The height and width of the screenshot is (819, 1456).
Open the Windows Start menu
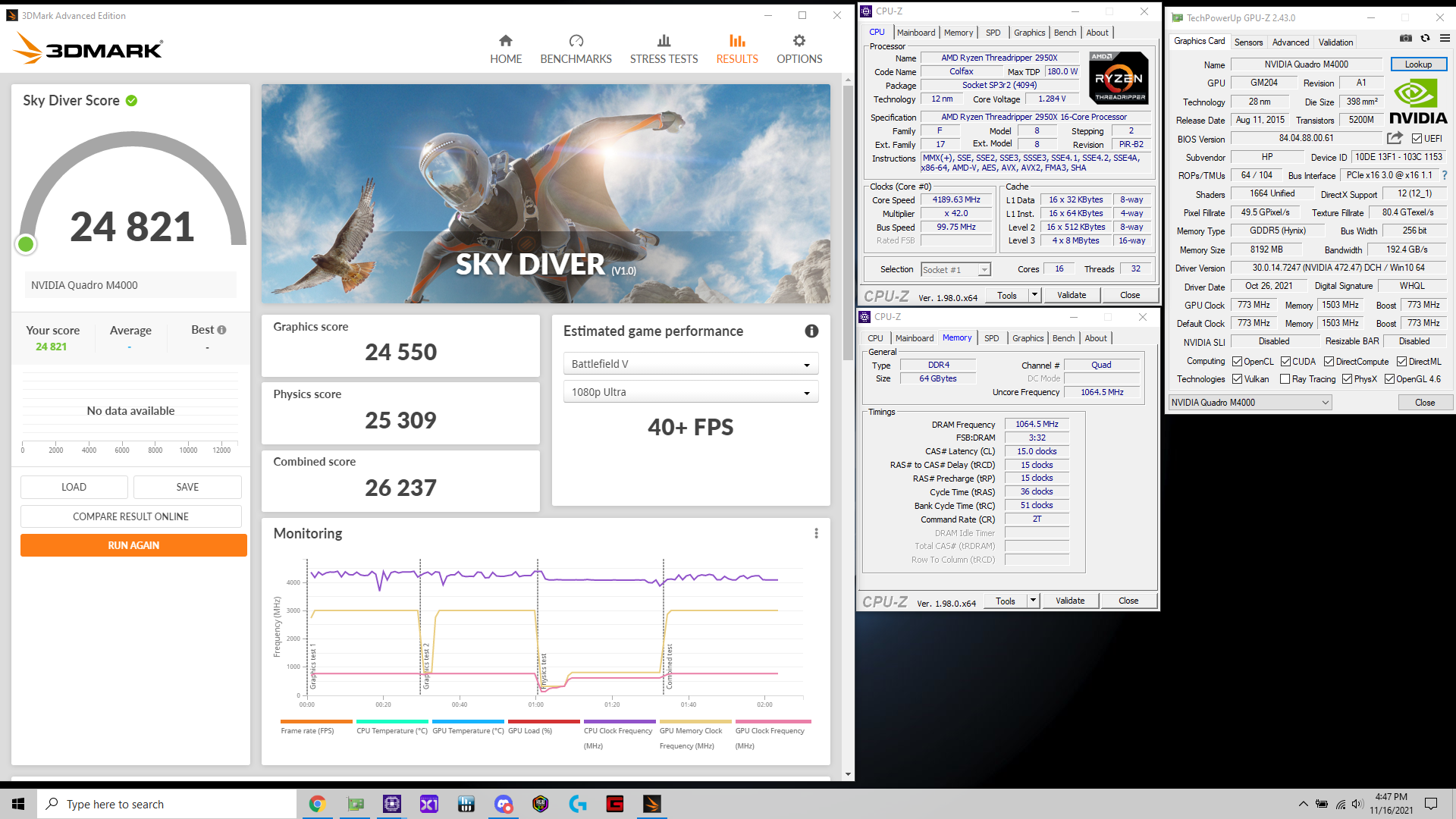(x=18, y=804)
